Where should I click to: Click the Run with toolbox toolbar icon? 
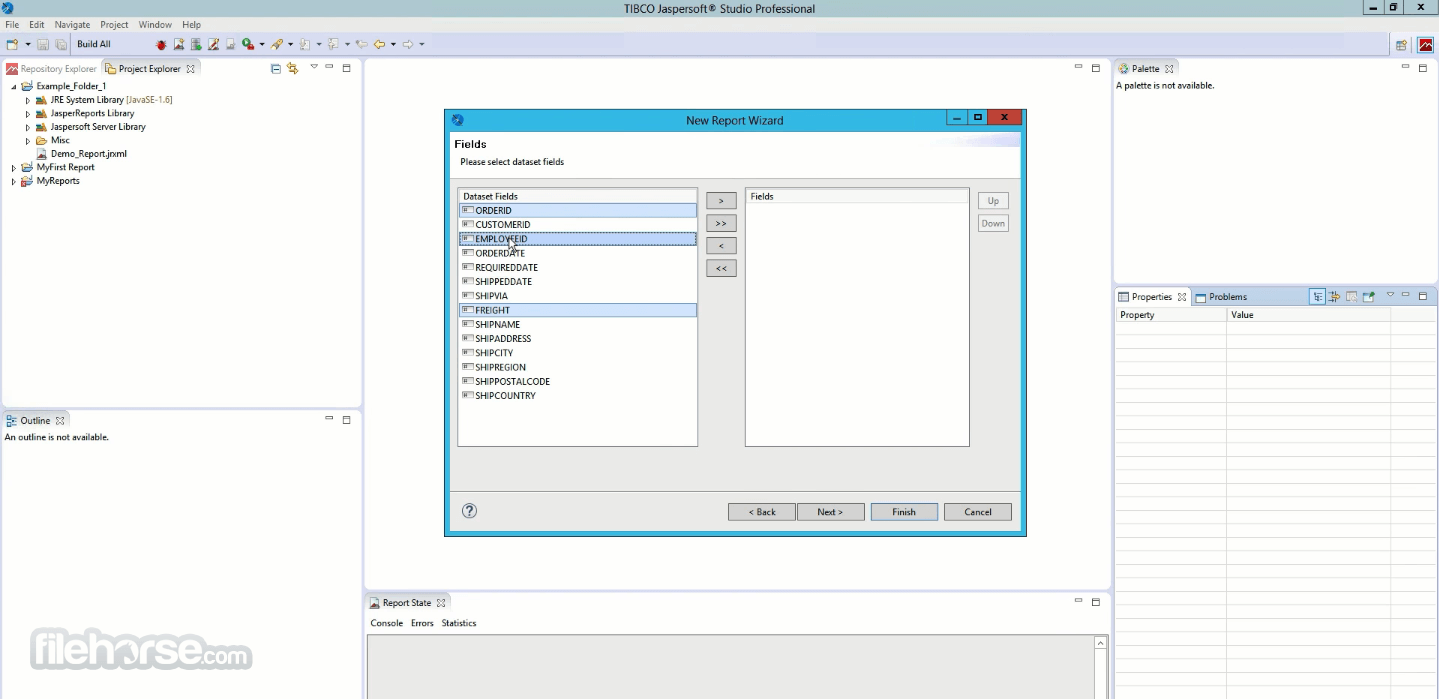[248, 44]
